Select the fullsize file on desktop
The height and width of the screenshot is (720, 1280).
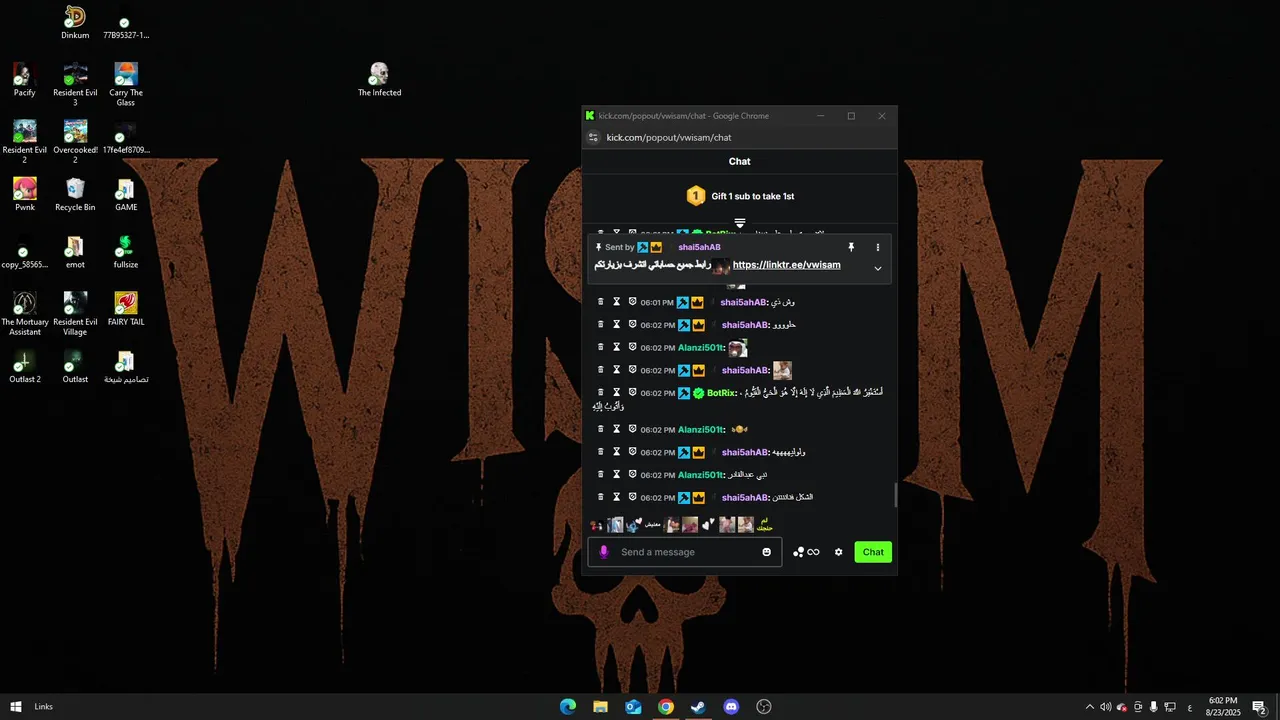click(125, 252)
